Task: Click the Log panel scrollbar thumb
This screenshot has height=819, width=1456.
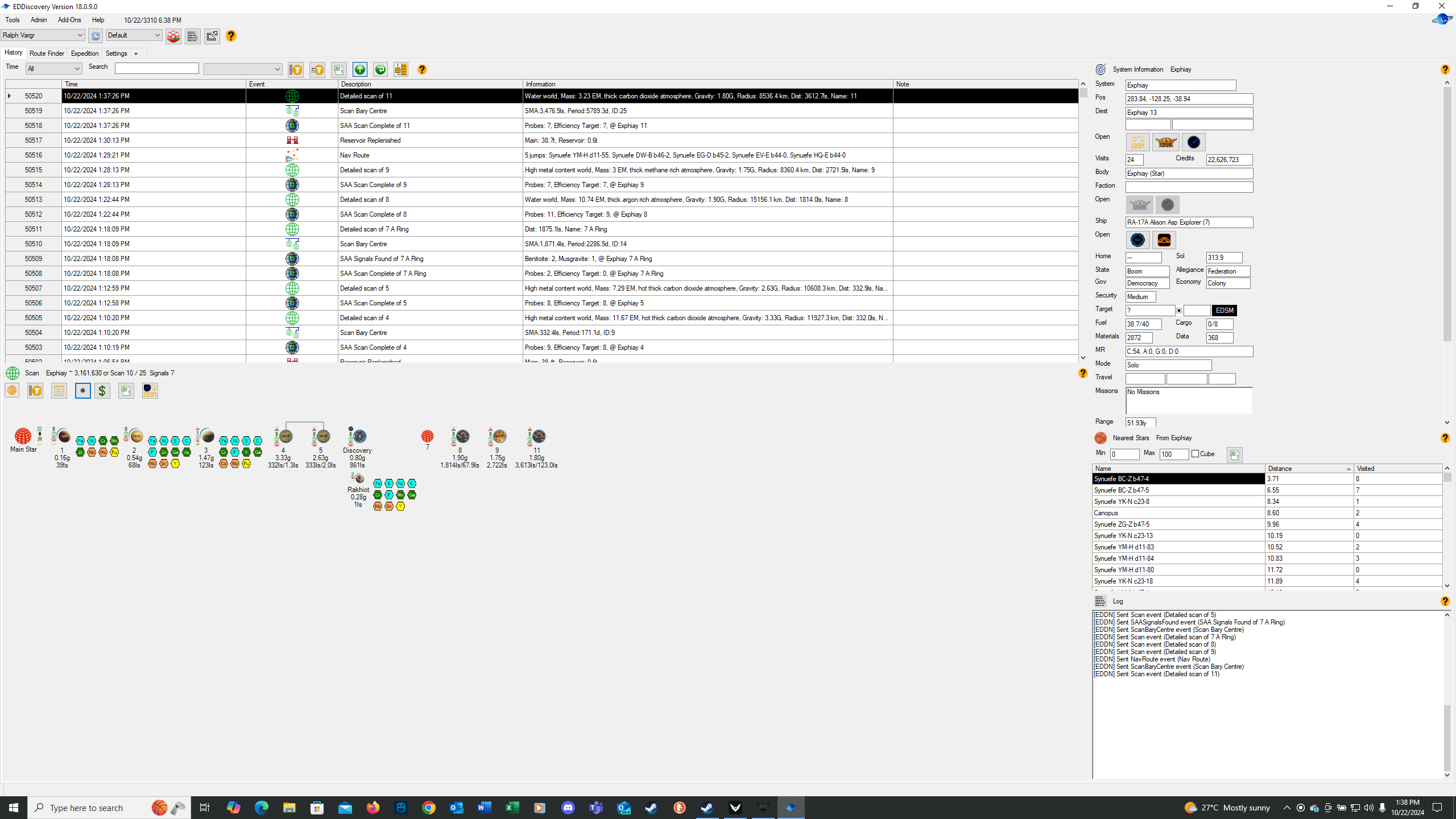Action: 1447,737
